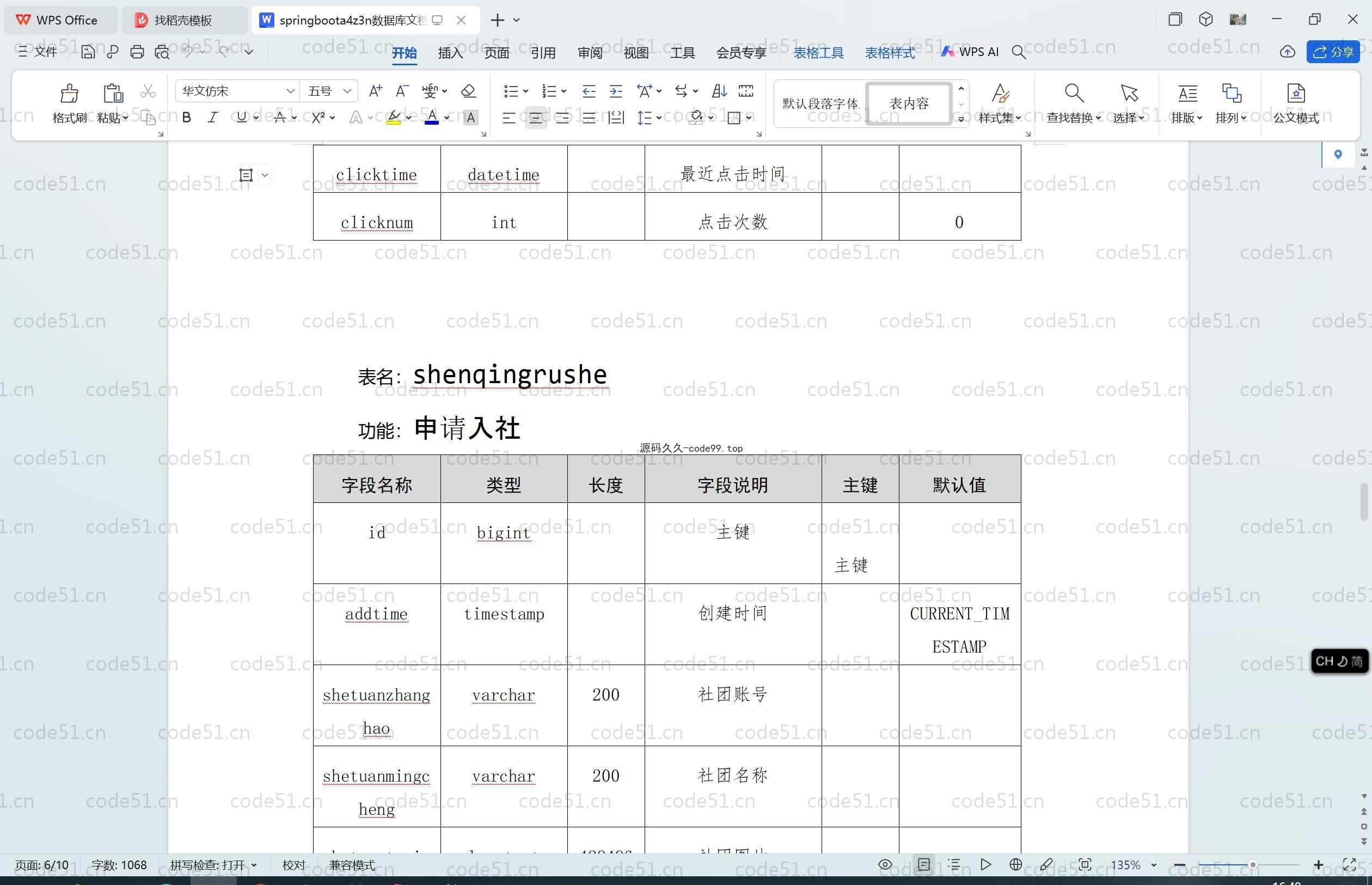The image size is (1372, 885).
Task: Click the eye protection mode icon in status bar
Action: pos(885,864)
